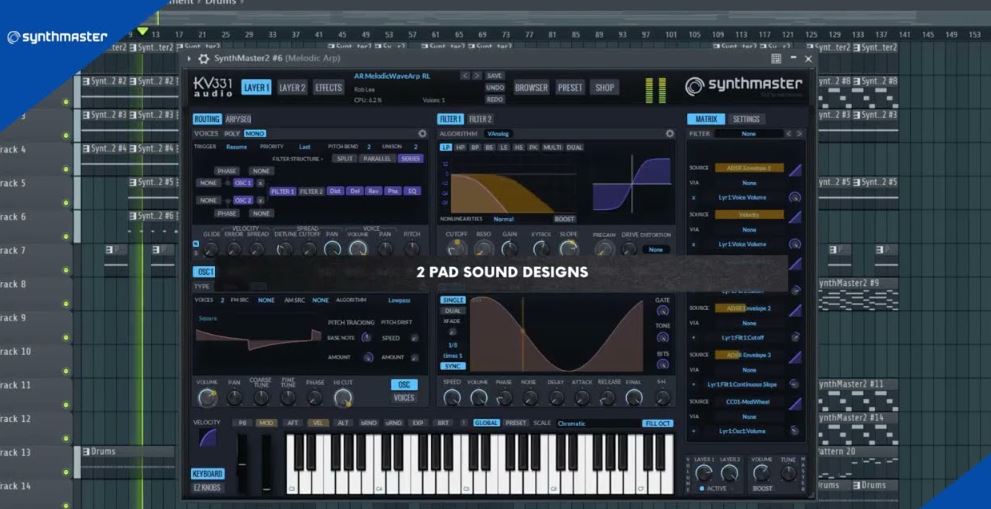Viewport: 991px width, 509px height.
Task: Click the LFO Speed knob
Action: point(452,397)
